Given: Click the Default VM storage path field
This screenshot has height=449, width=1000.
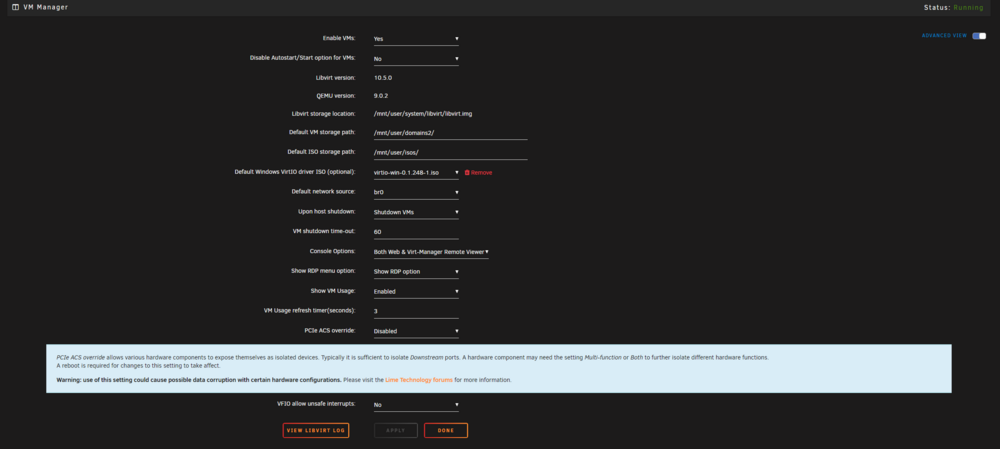Looking at the screenshot, I should coord(450,133).
